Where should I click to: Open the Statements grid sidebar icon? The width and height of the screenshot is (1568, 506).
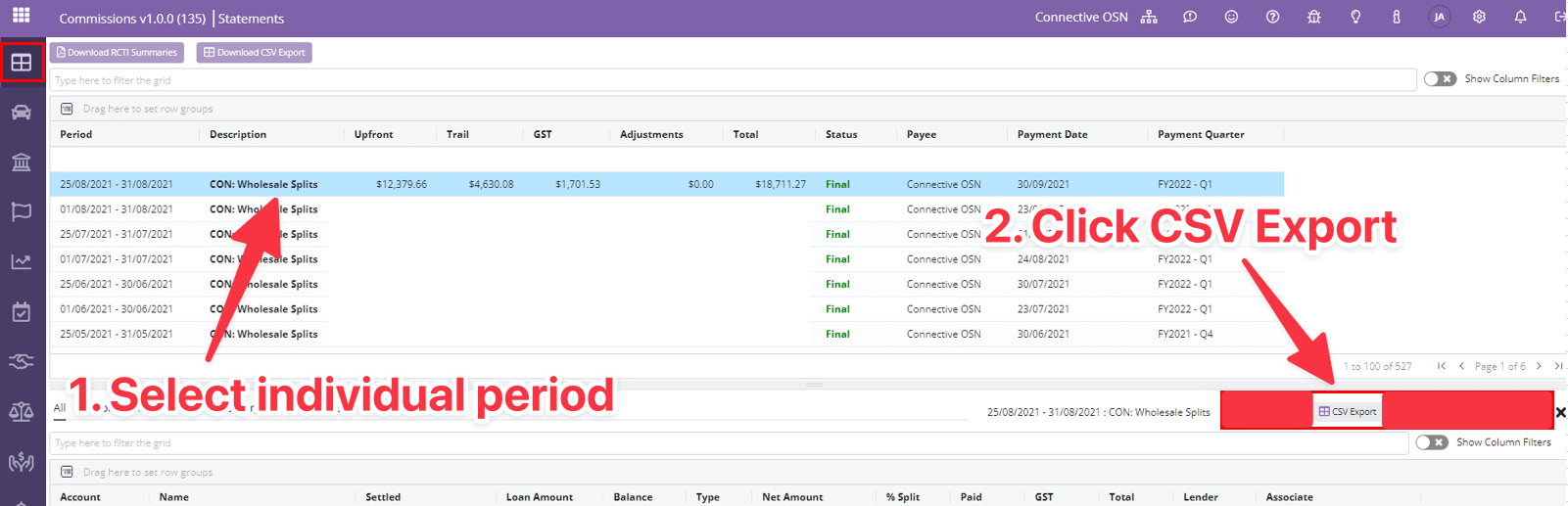22,63
